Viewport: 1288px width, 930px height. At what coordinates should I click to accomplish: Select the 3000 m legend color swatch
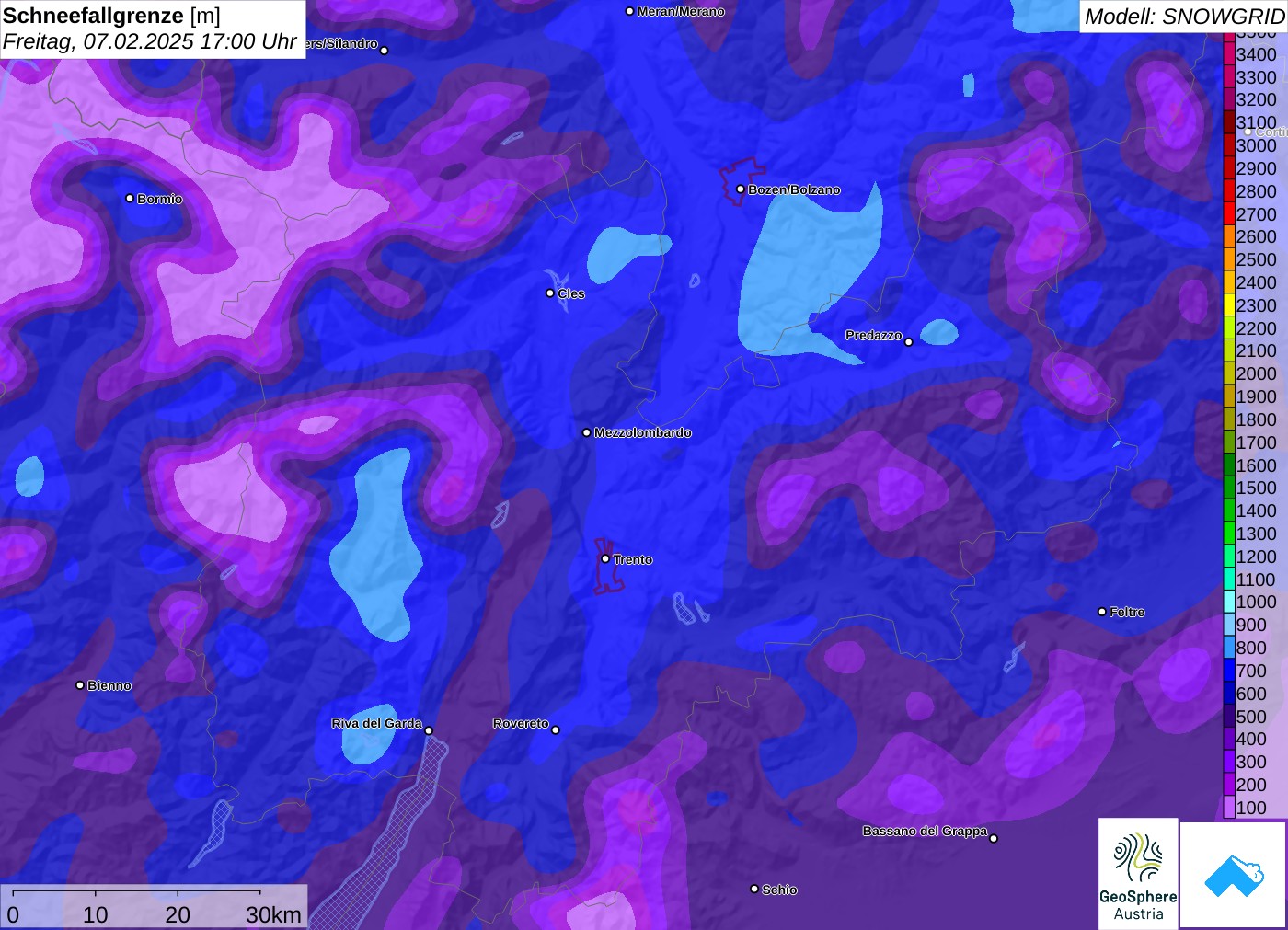pyautogui.click(x=1229, y=145)
